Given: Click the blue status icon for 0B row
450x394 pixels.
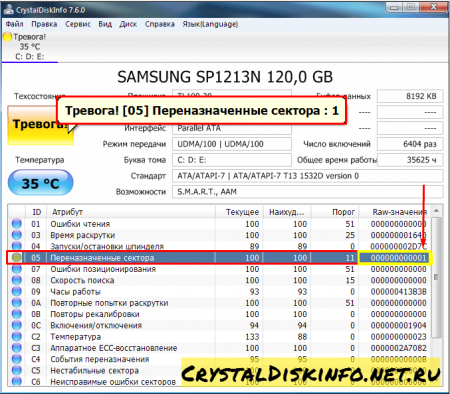Looking at the screenshot, I should [x=16, y=314].
